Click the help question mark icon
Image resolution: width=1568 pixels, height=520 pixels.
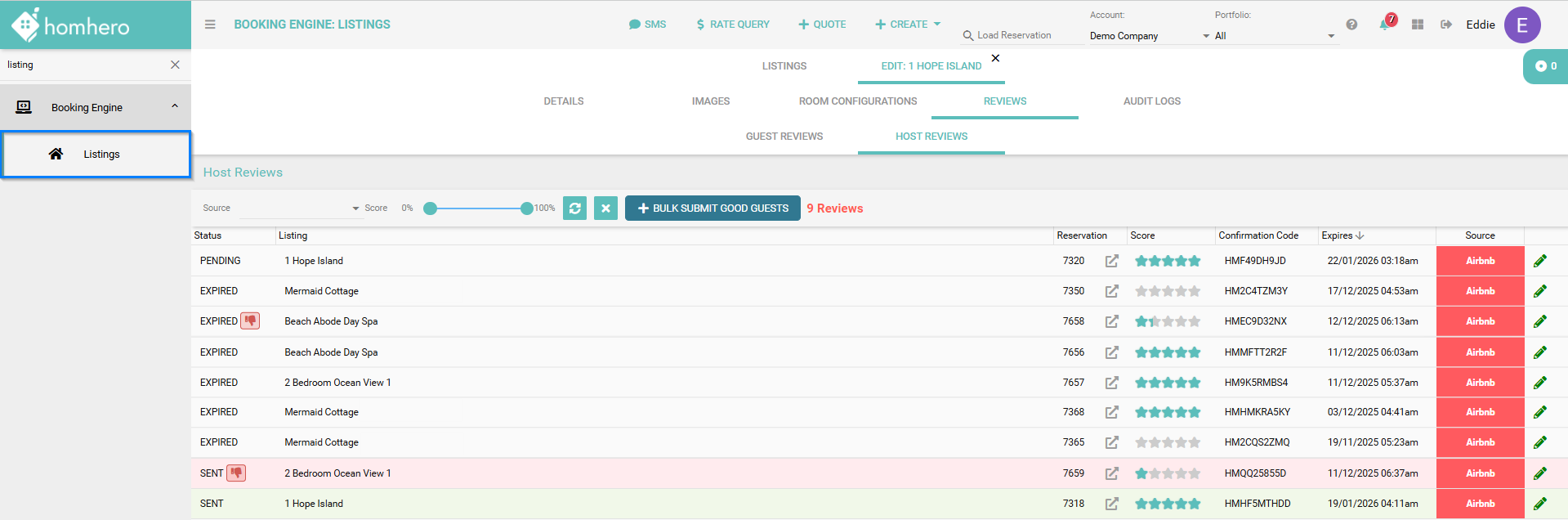(x=1351, y=25)
